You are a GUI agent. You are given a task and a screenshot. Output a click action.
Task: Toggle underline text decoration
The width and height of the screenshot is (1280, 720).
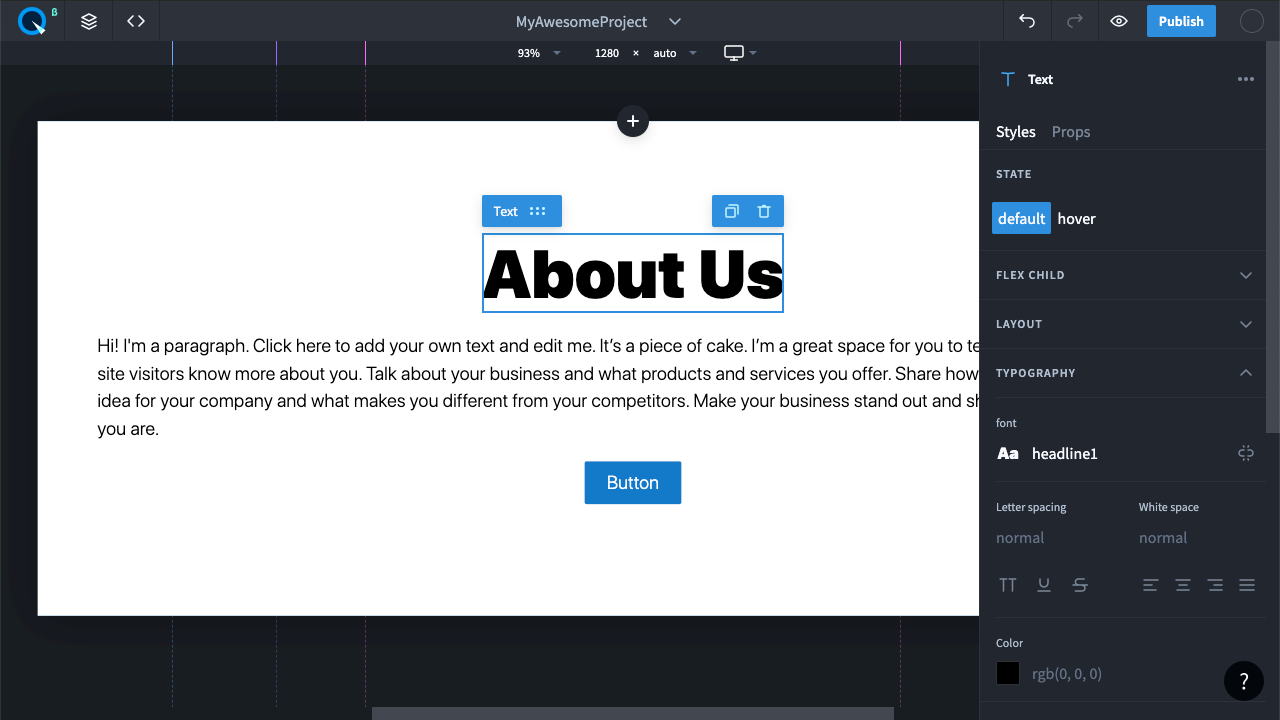(1044, 585)
